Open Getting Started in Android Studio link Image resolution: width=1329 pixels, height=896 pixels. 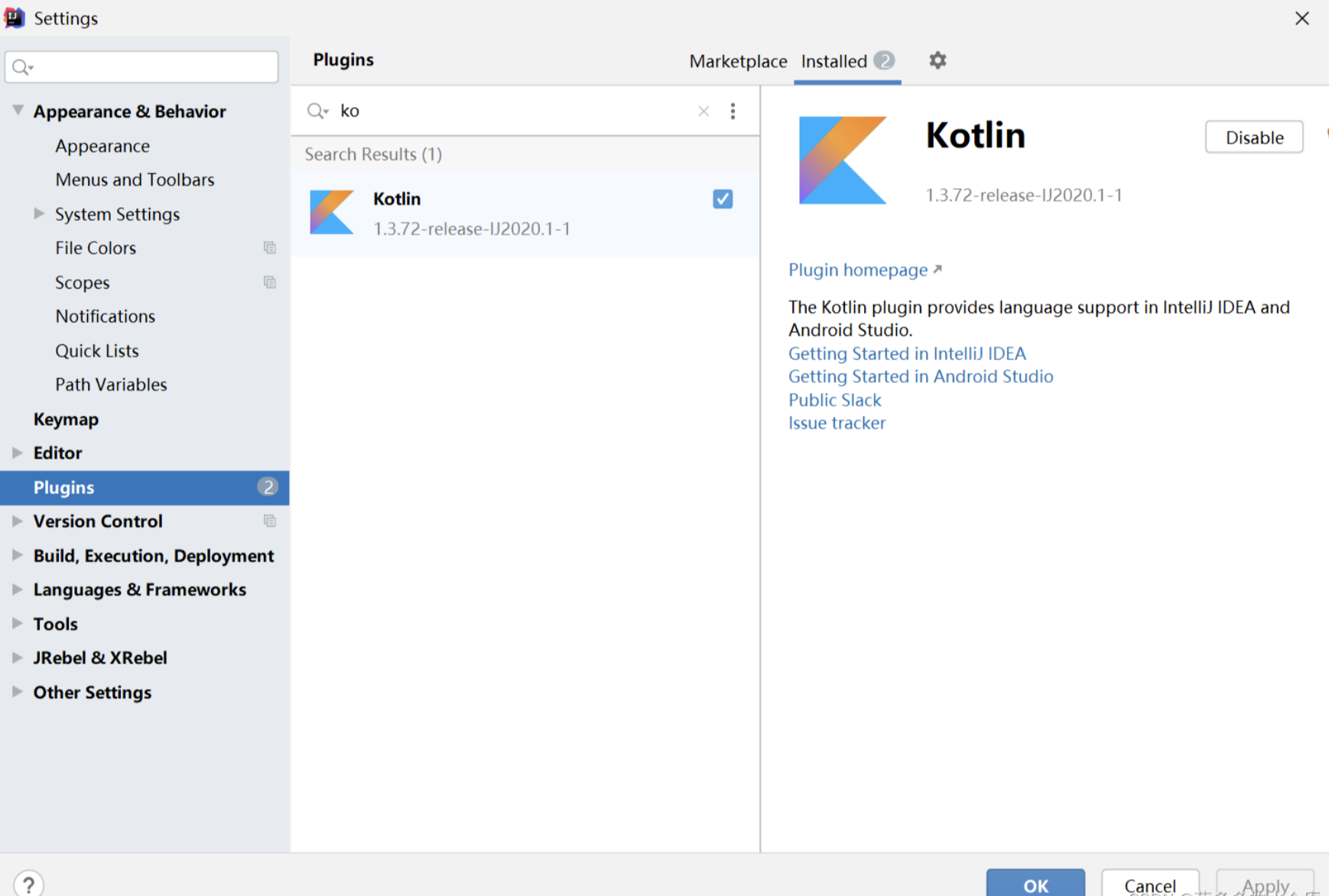(921, 376)
